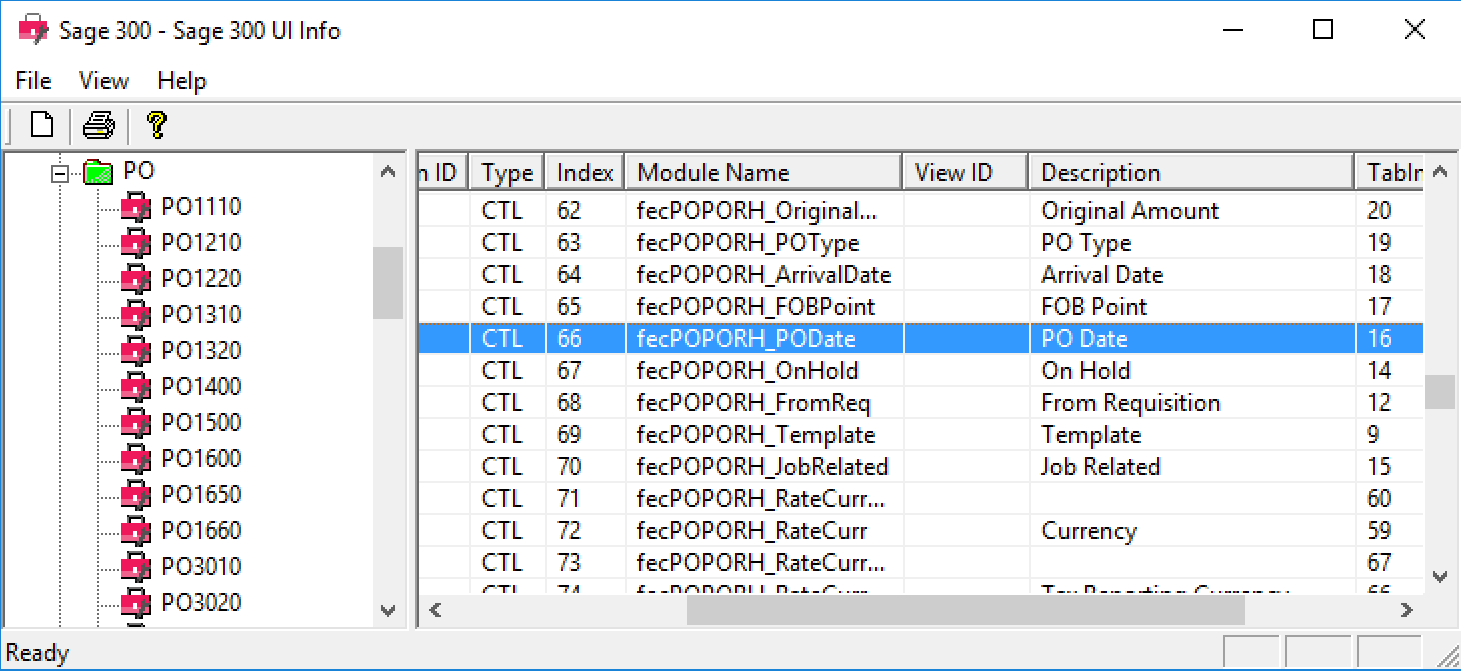
Task: Sort by the Module Name column header
Action: [x=763, y=172]
